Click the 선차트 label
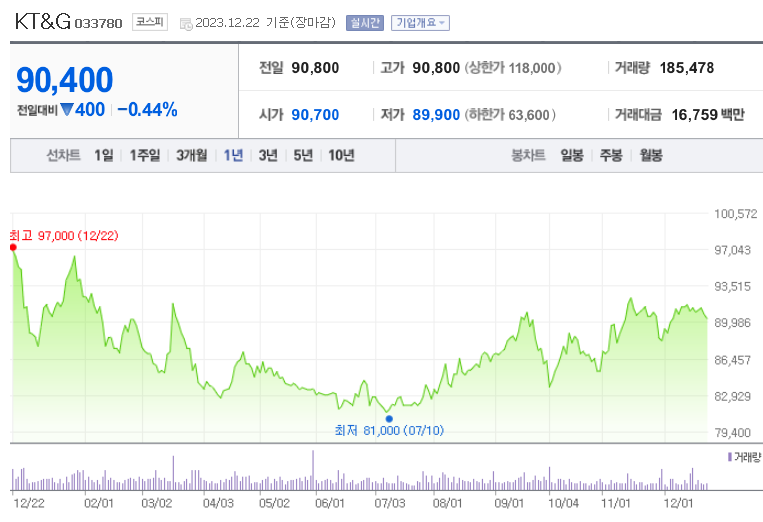 click(x=63, y=155)
